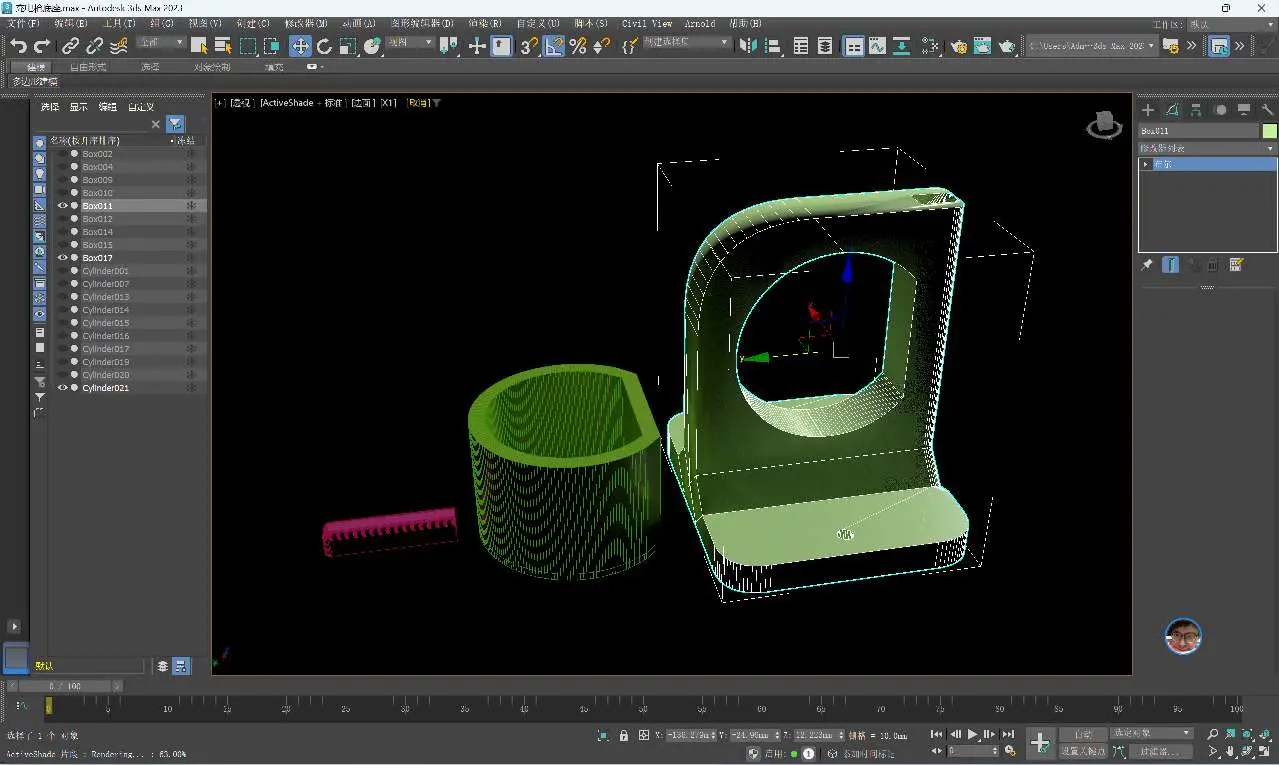Open the Workspaces dropdown at top right
The width and height of the screenshot is (1279, 765).
(x=1231, y=24)
